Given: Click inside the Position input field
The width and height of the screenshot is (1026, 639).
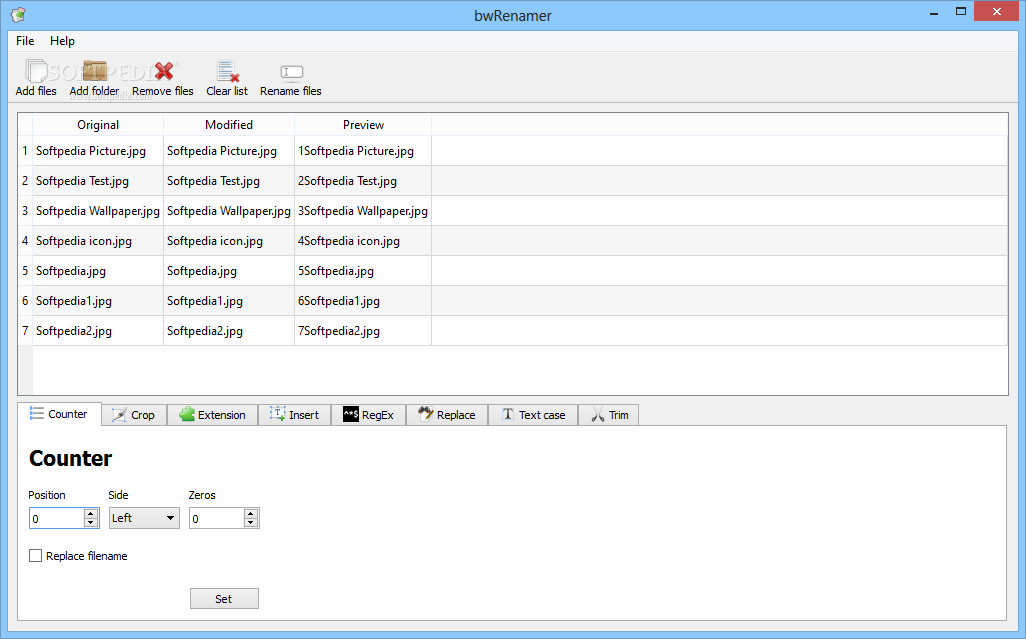Looking at the screenshot, I should (x=57, y=518).
